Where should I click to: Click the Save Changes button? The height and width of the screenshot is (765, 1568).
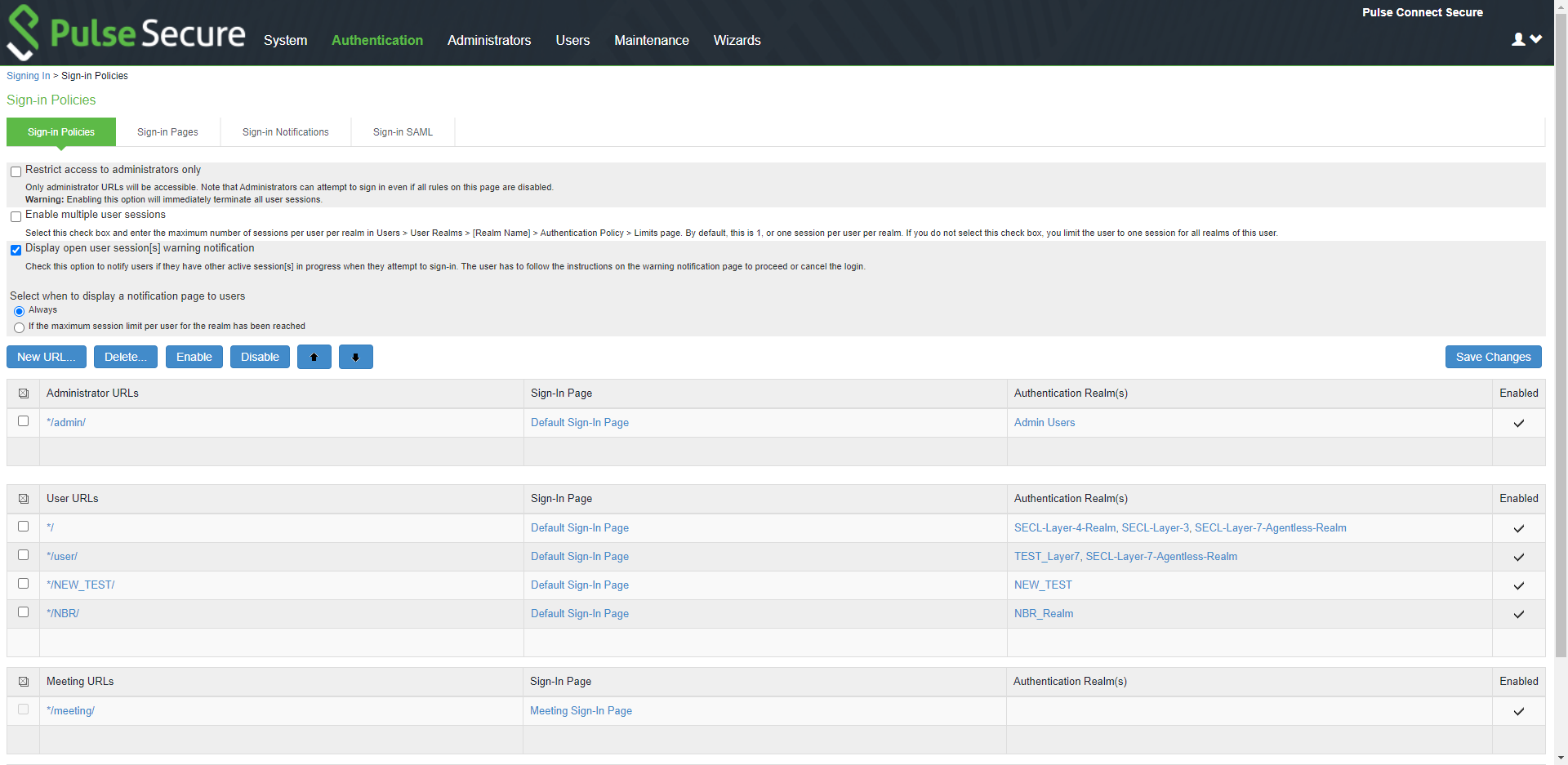coord(1493,358)
